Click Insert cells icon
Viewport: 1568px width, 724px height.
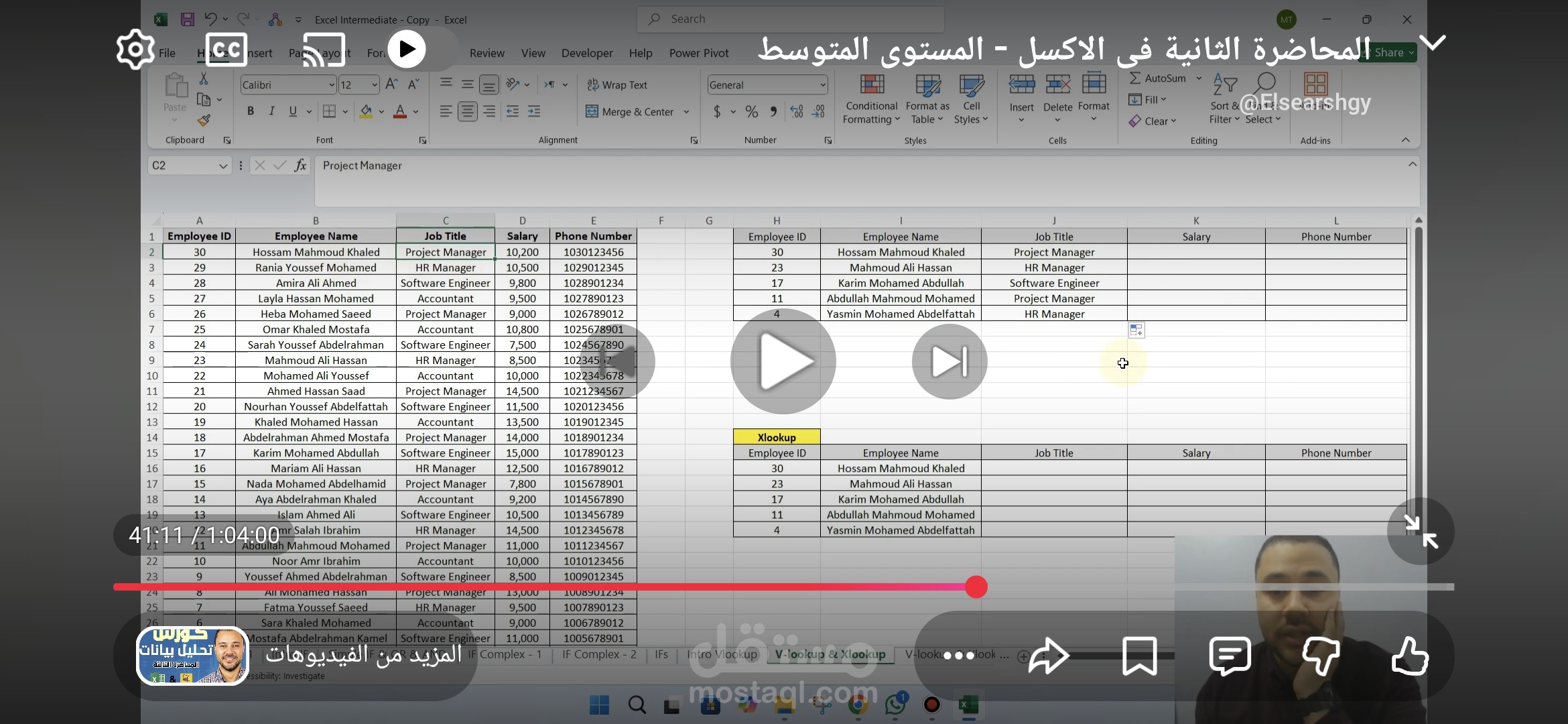(1022, 85)
